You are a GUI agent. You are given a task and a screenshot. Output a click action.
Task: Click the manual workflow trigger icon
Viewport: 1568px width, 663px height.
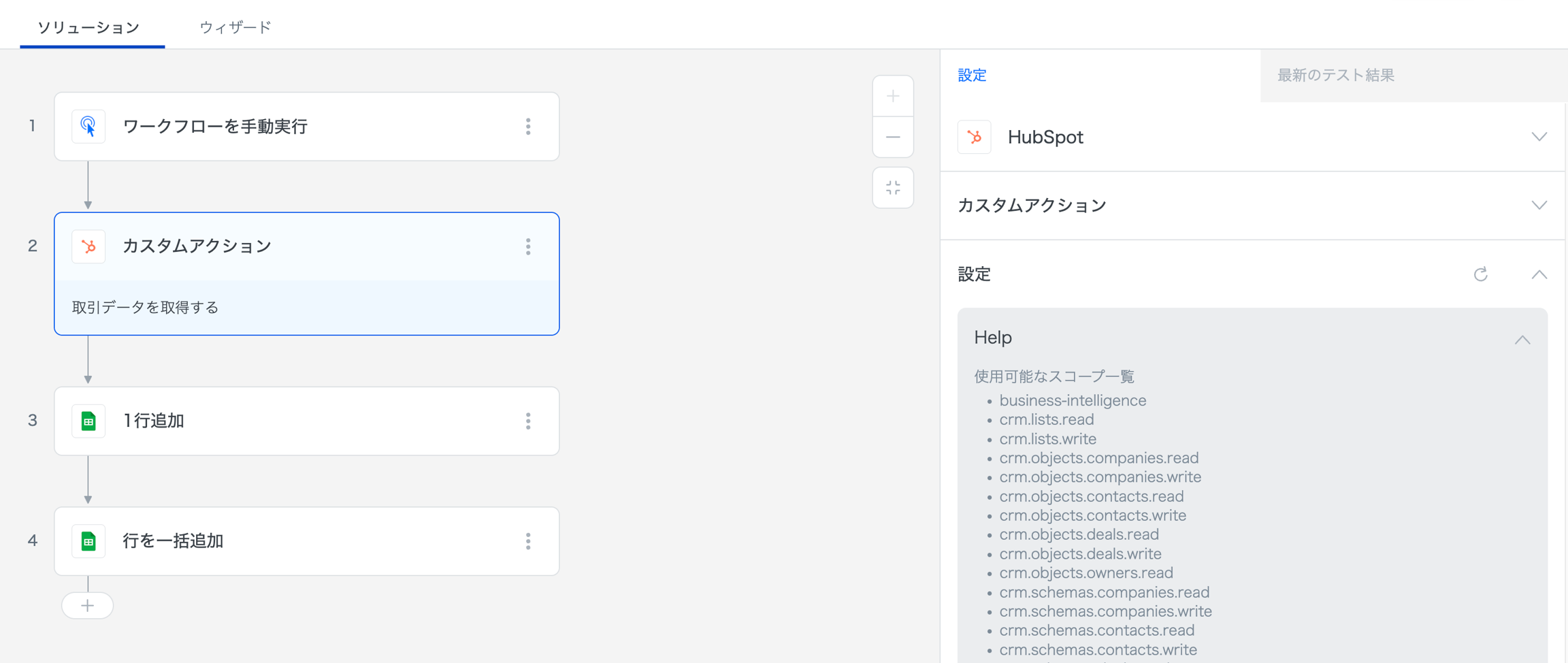click(88, 127)
